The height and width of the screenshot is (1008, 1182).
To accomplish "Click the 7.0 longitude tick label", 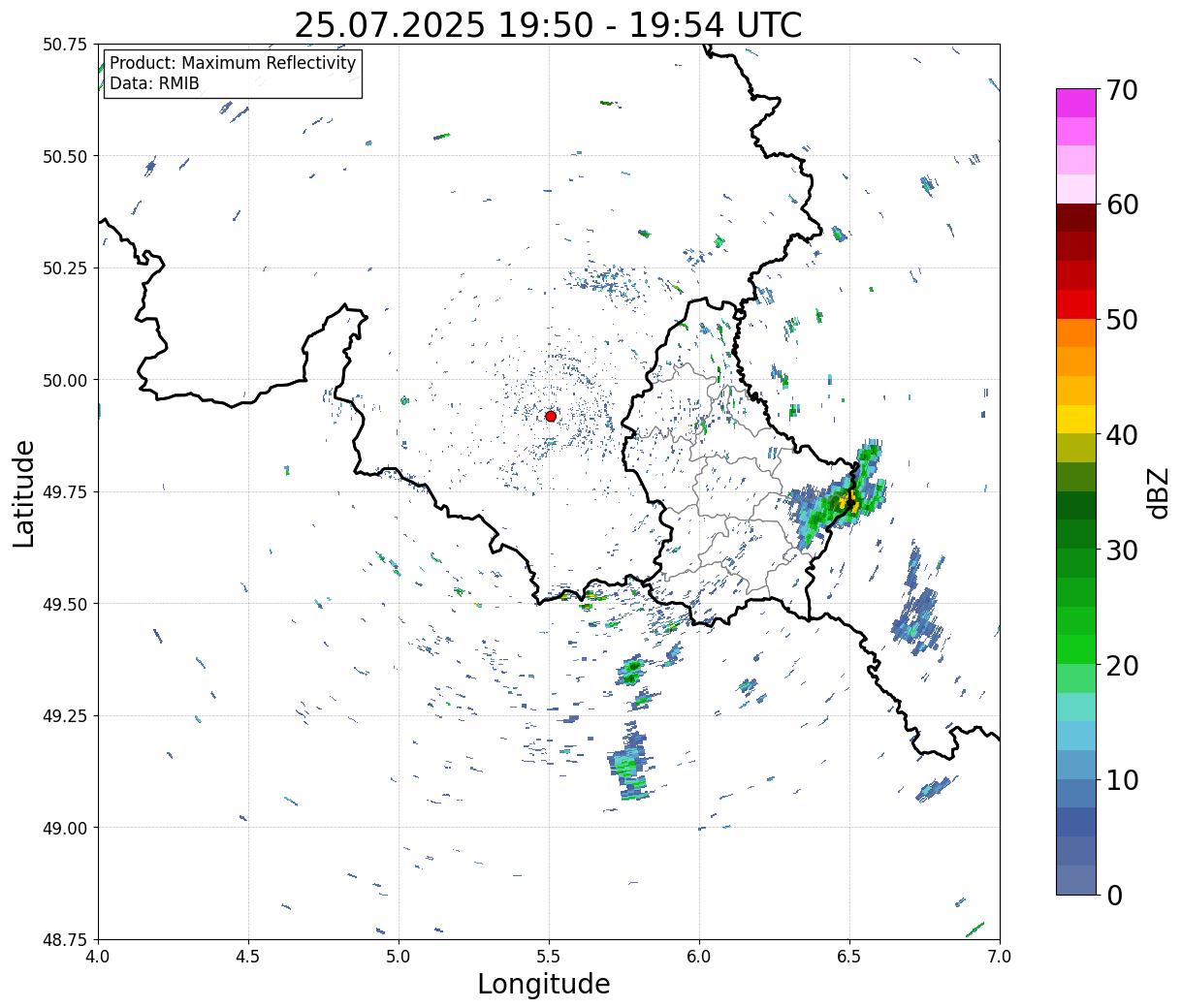I will 1000,956.
